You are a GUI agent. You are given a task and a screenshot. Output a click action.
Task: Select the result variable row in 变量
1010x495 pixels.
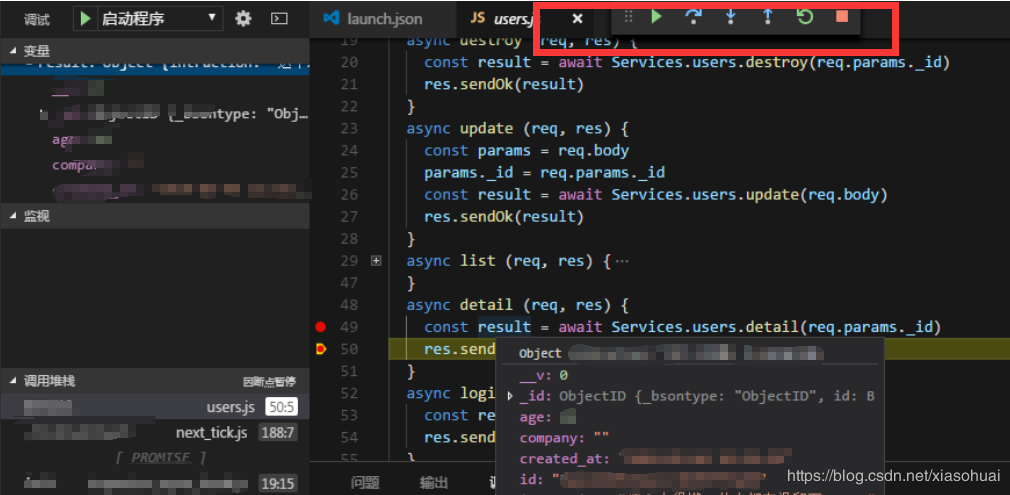click(155, 66)
